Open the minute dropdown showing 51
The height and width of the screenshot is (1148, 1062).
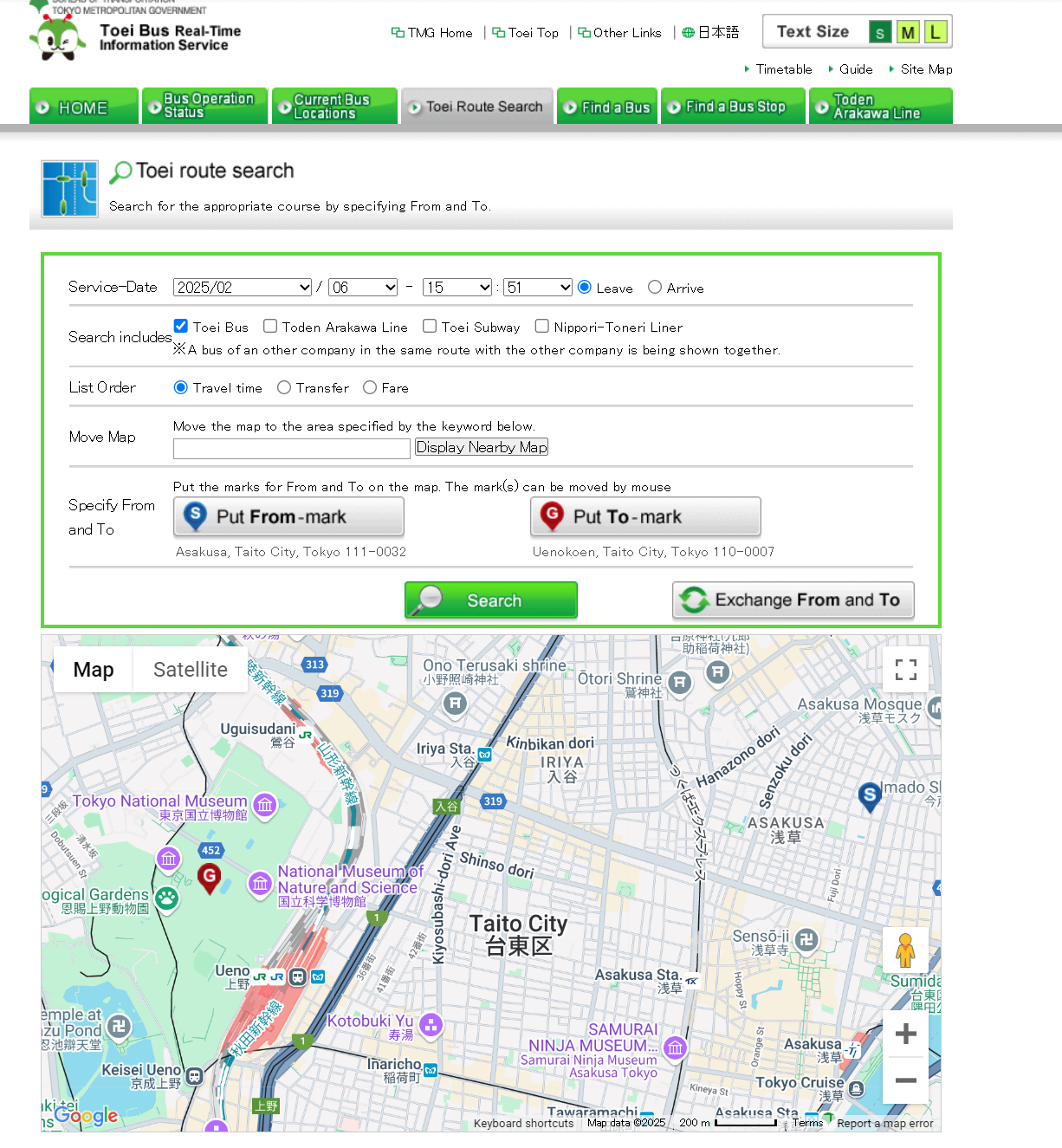click(x=538, y=288)
